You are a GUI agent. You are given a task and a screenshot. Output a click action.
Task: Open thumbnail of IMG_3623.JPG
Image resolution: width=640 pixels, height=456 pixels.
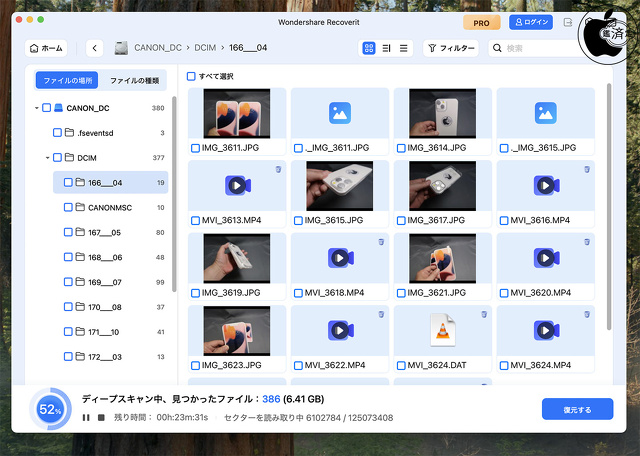click(237, 331)
